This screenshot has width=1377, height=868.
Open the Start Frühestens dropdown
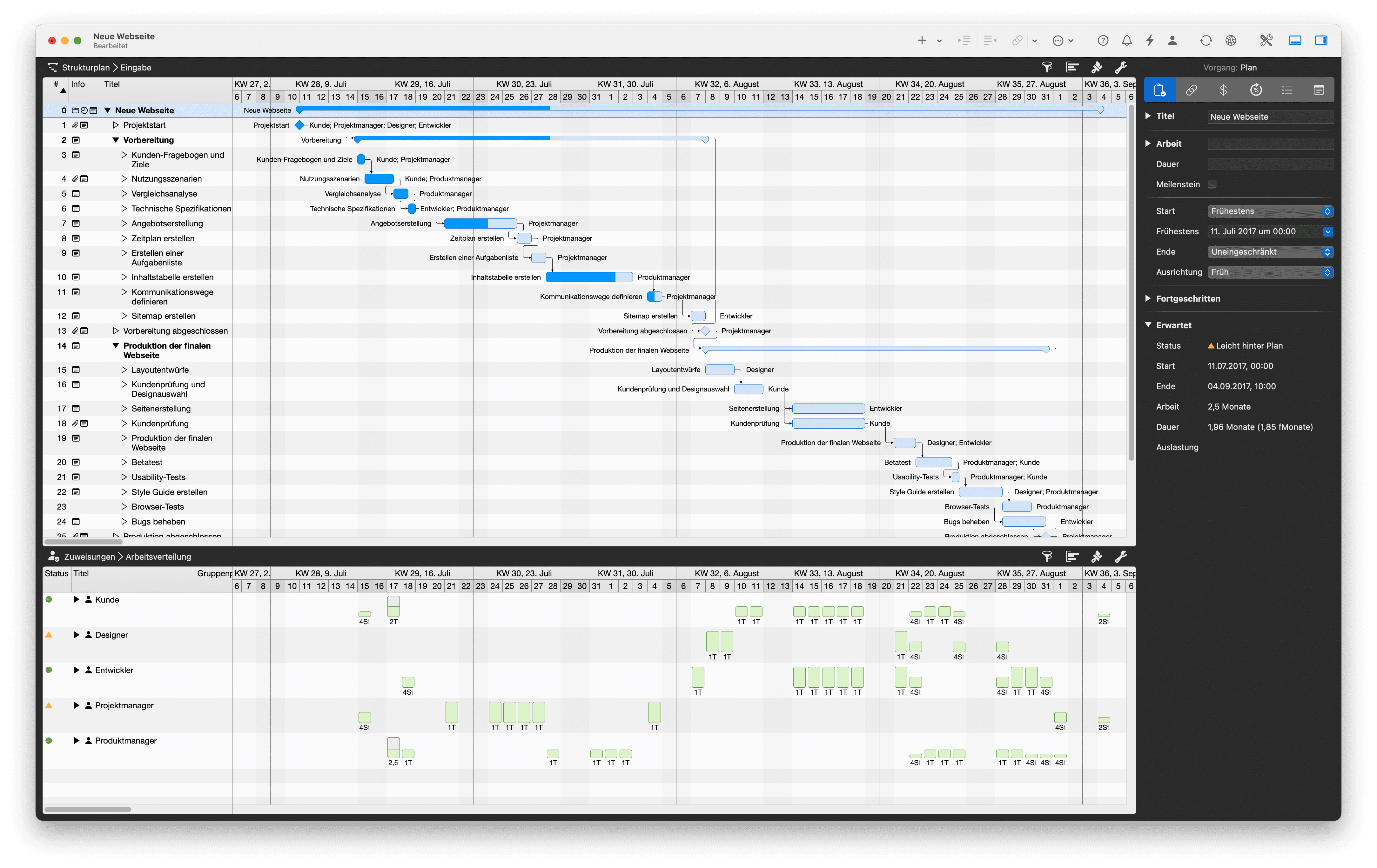coord(1270,211)
